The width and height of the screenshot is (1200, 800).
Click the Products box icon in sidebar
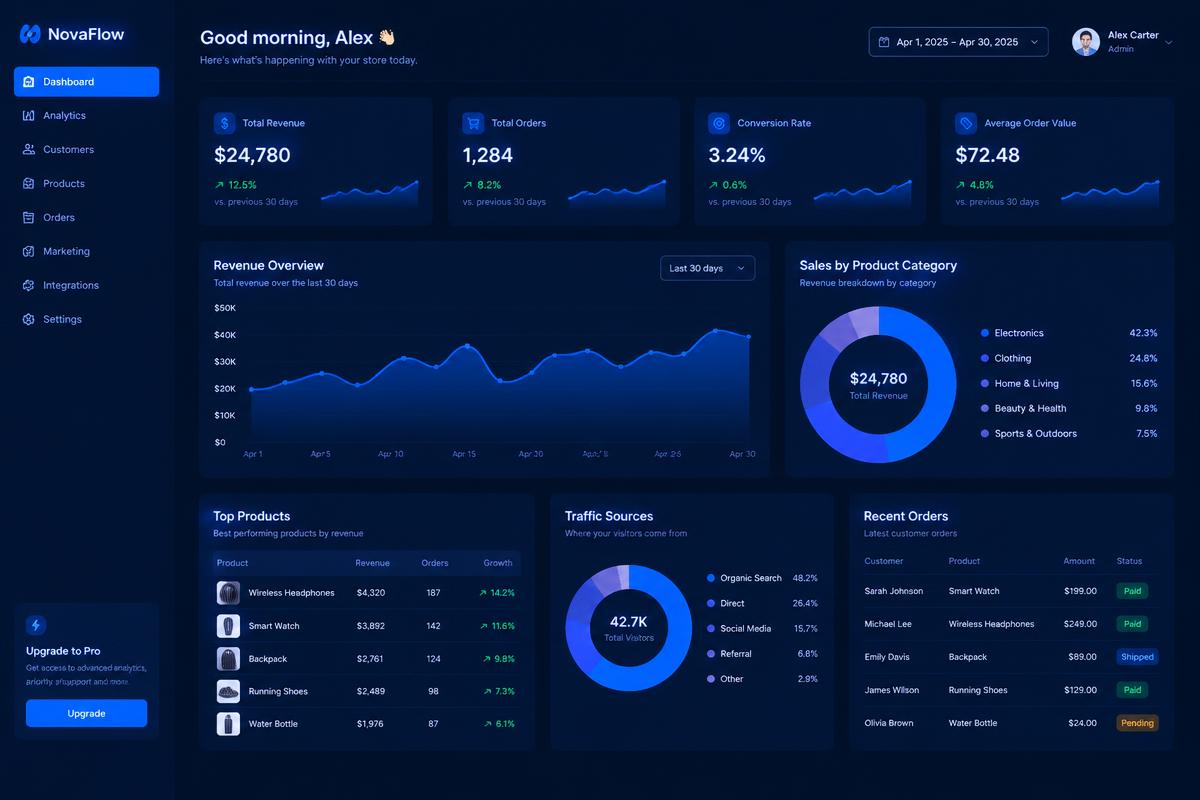click(28, 184)
